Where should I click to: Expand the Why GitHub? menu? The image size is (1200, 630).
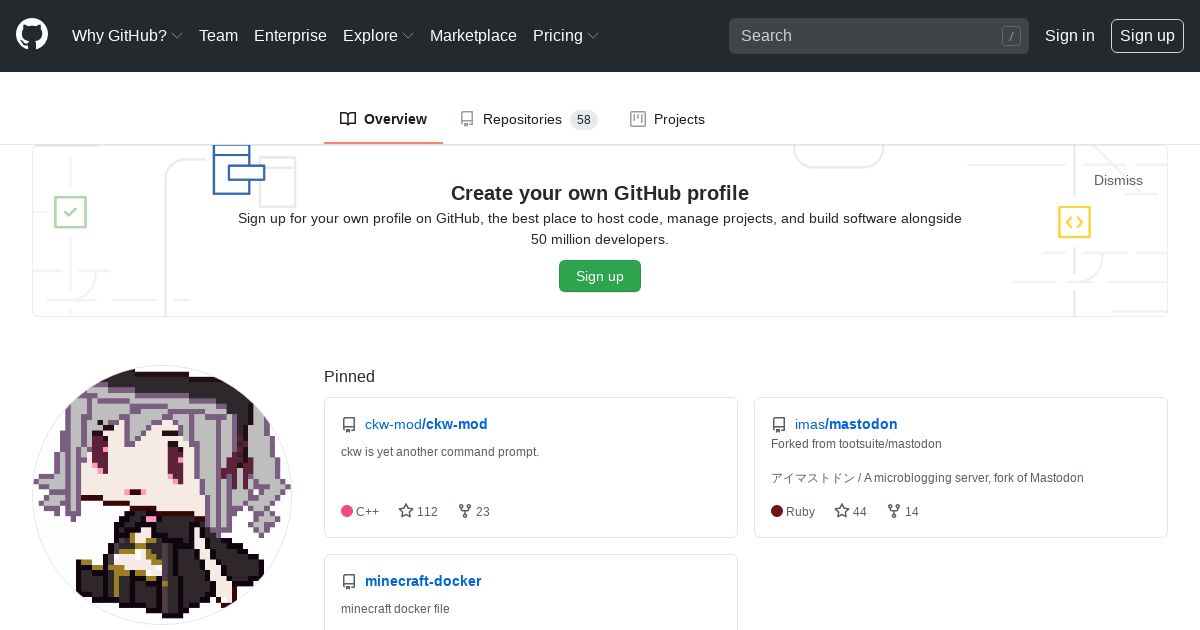tap(127, 35)
